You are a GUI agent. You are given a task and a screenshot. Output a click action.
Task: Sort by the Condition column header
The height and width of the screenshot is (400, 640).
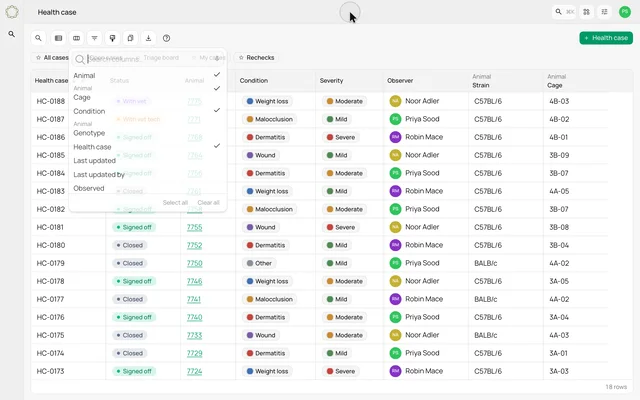(x=254, y=80)
